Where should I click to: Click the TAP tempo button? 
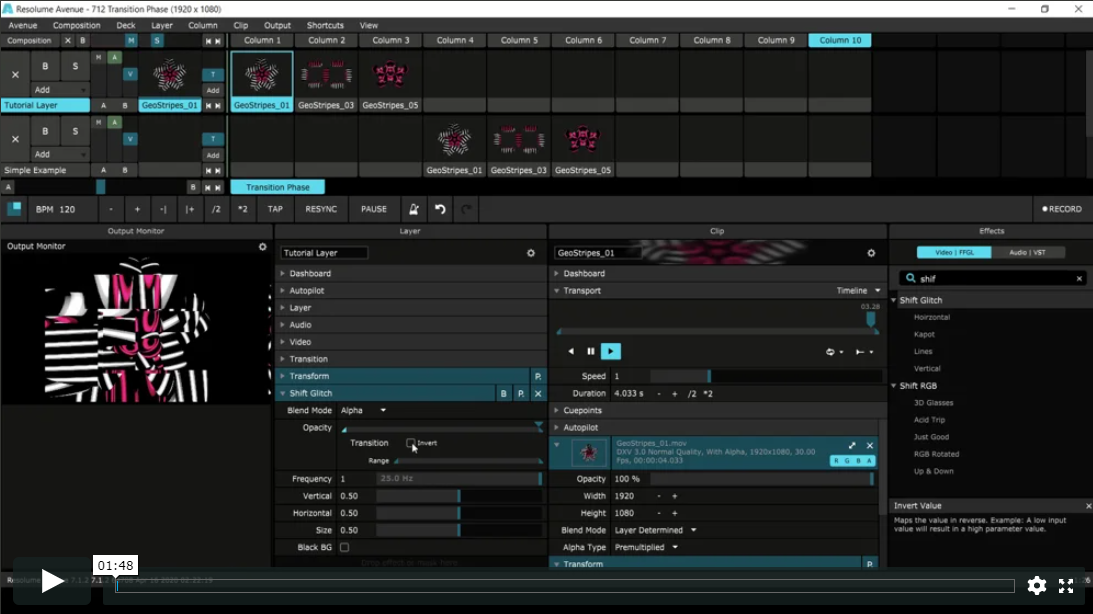pos(274,209)
